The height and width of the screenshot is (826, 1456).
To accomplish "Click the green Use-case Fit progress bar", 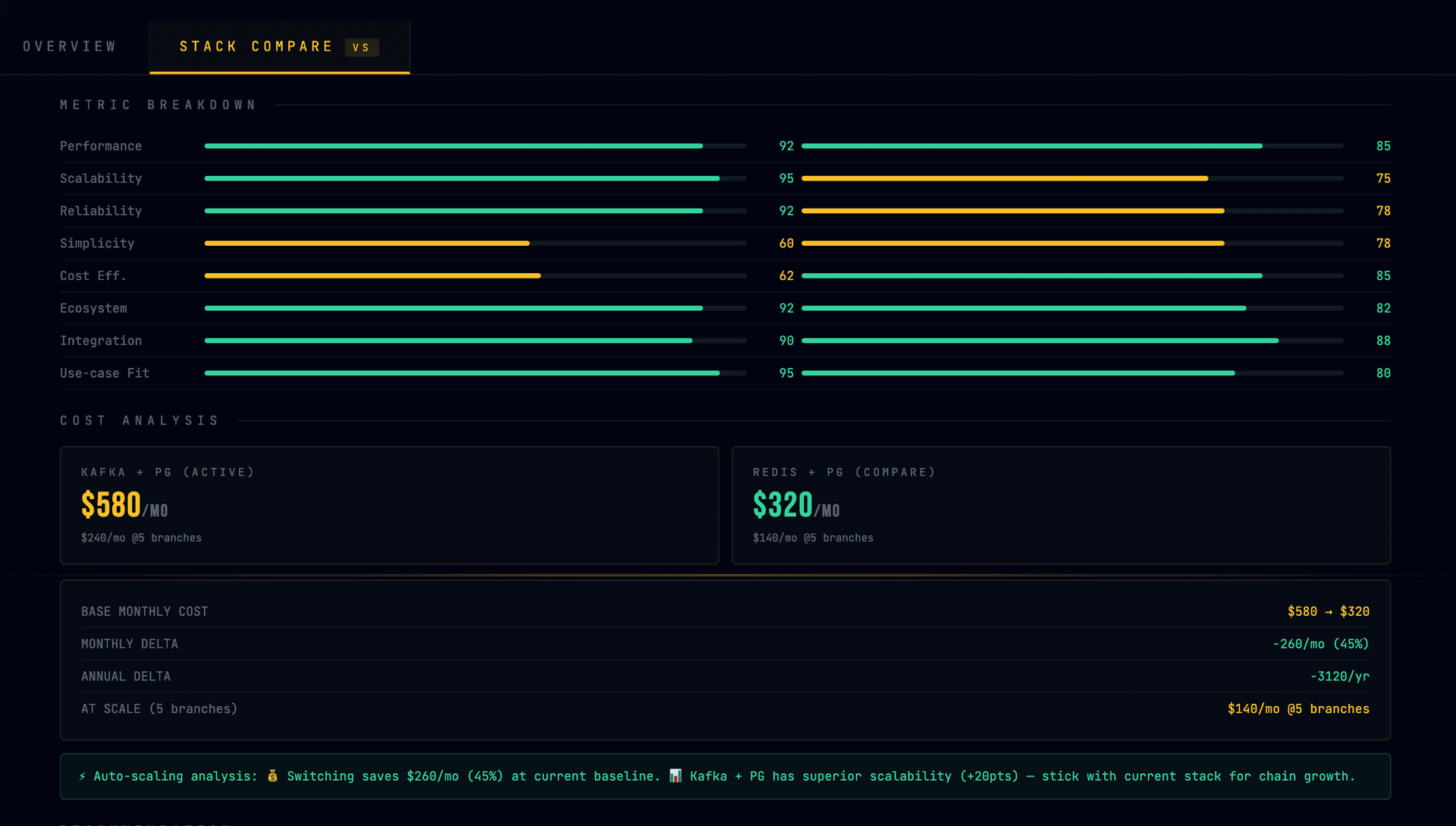I will click(x=461, y=373).
